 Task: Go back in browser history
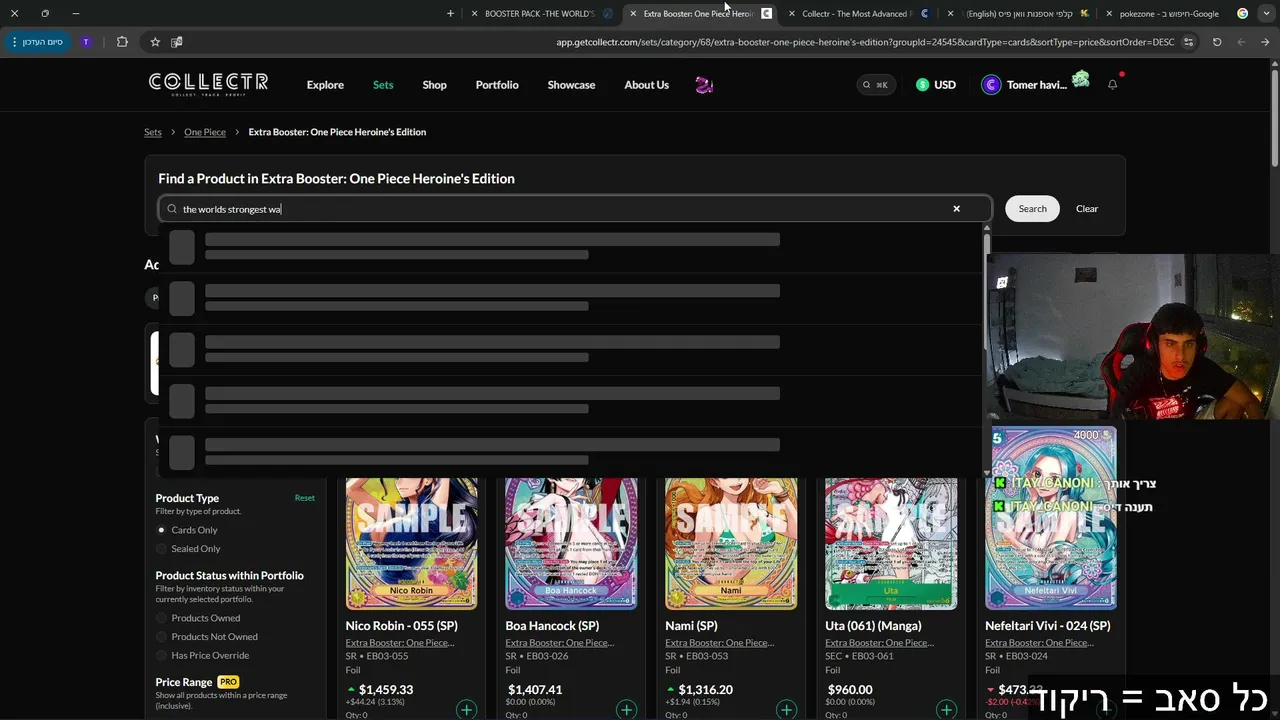1265,42
